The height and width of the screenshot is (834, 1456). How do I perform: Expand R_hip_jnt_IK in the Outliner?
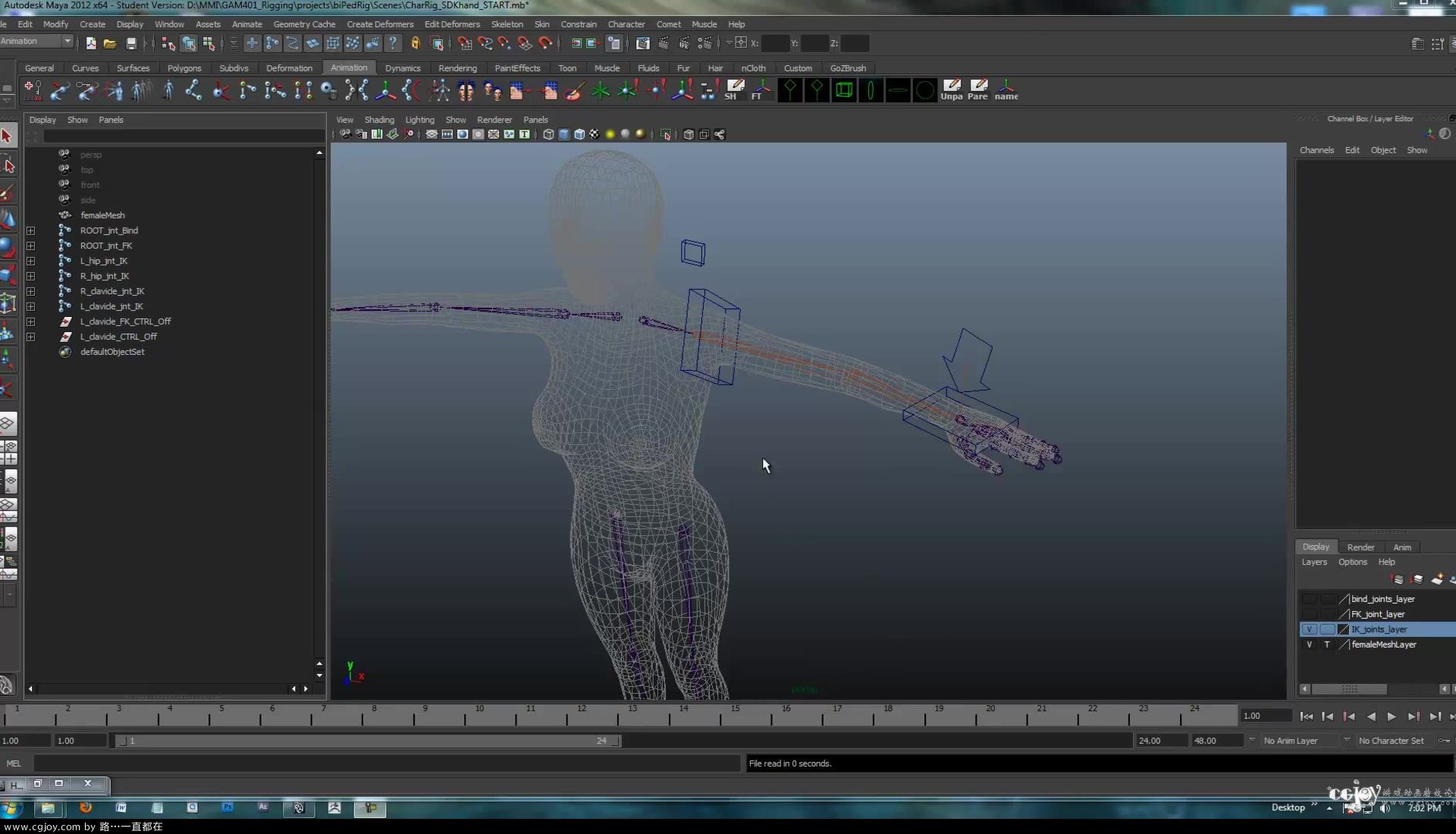tap(31, 276)
